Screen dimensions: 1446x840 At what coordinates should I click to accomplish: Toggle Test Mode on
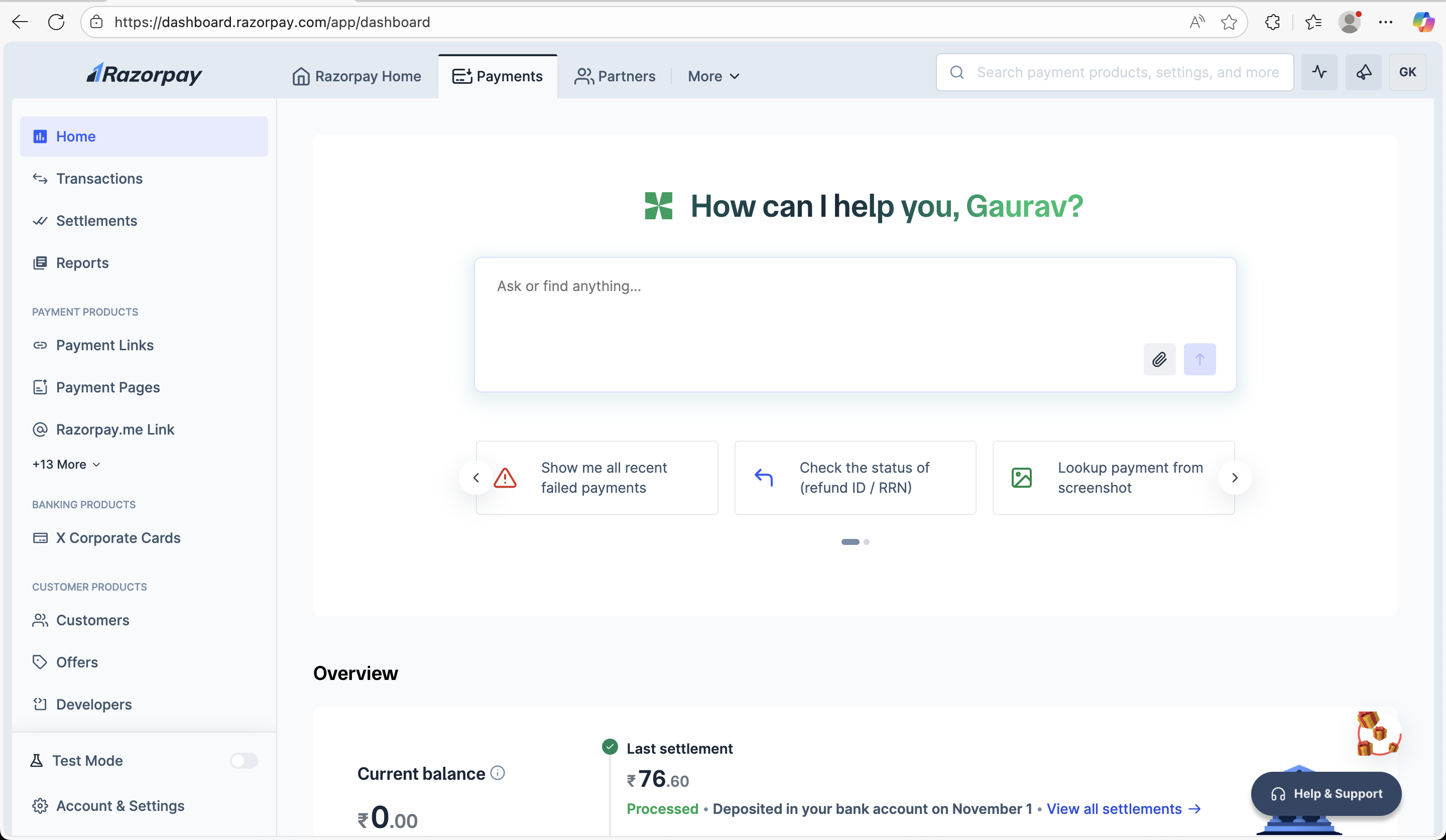(243, 760)
